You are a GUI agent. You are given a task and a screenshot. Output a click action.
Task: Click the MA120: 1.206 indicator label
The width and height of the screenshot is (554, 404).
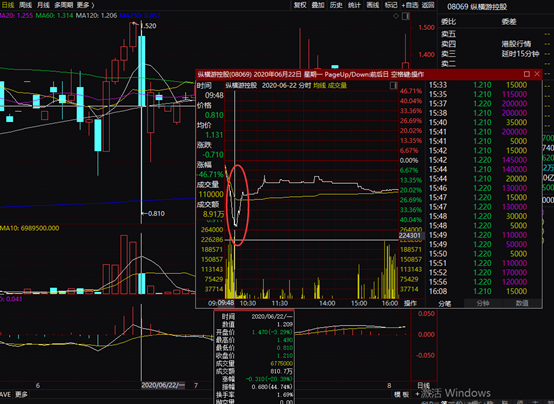click(x=96, y=16)
